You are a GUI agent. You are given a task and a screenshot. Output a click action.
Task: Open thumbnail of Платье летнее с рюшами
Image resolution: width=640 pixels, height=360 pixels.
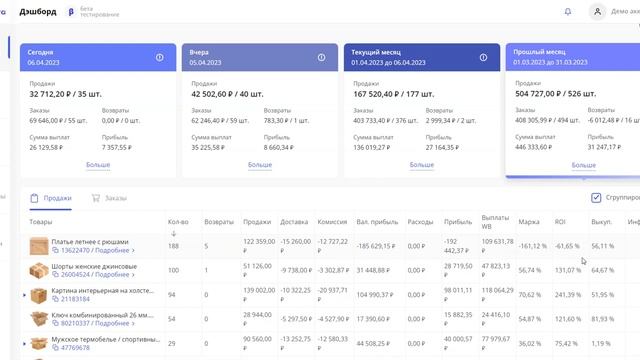point(39,246)
